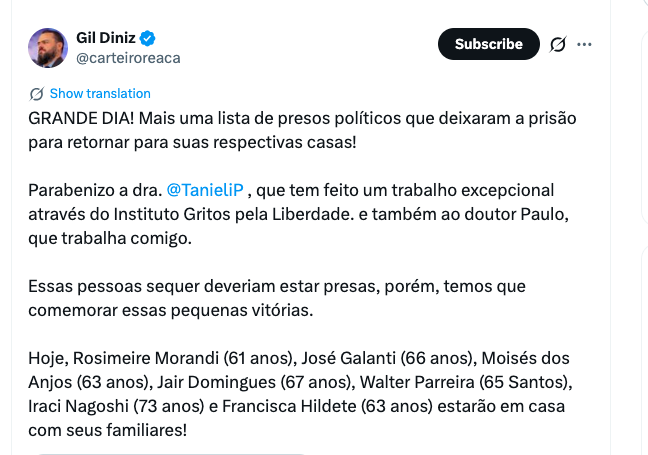Viewport: 648px width, 455px height.
Task: Open the @TanieliP mention
Action: point(205,190)
